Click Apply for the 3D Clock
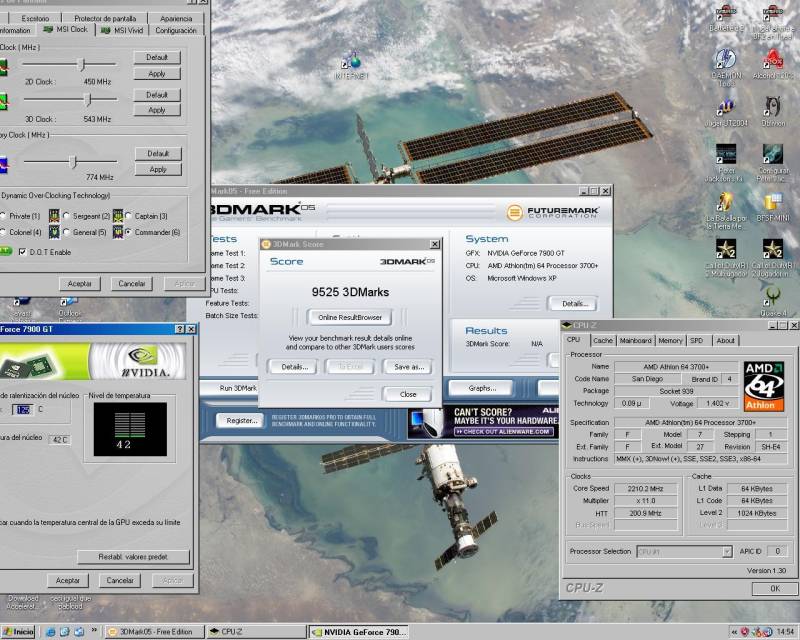800x640 pixels. [x=157, y=110]
